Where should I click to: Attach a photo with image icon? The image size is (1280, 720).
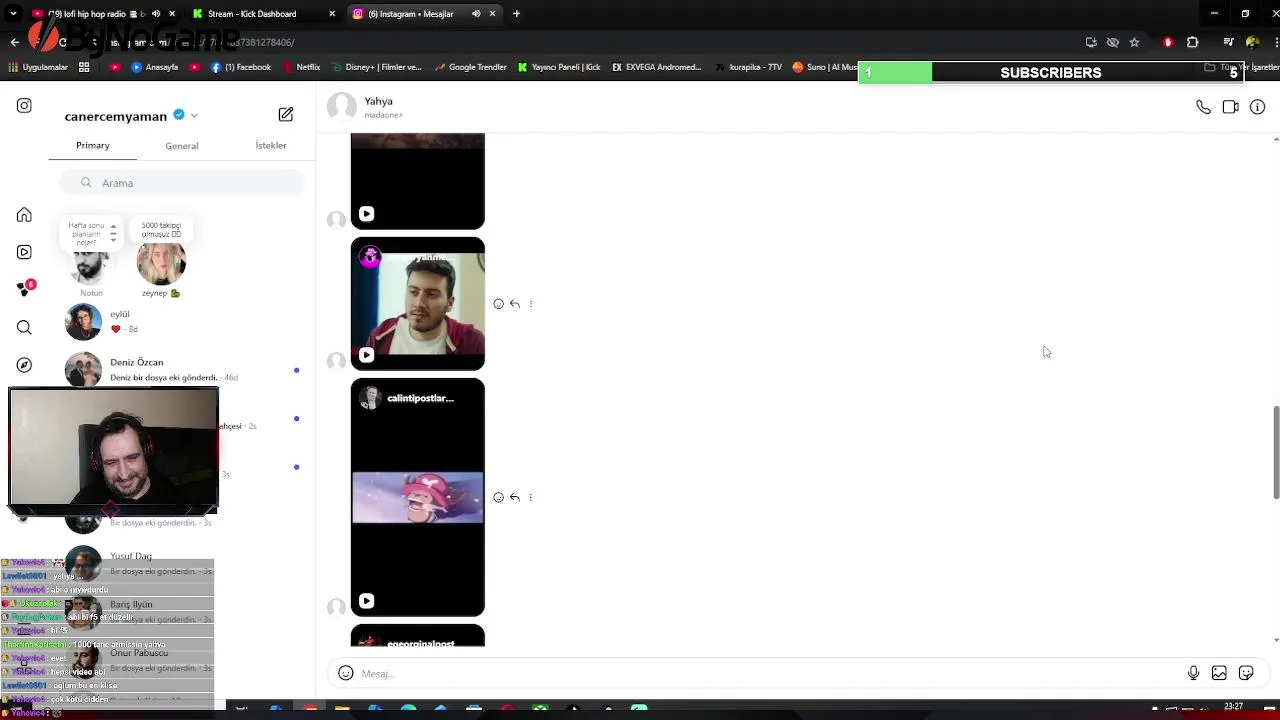(1219, 673)
